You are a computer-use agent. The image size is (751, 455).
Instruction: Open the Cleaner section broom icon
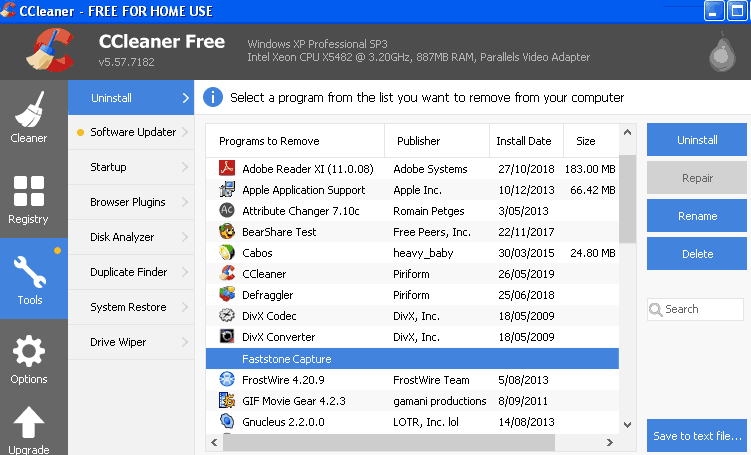(x=28, y=110)
